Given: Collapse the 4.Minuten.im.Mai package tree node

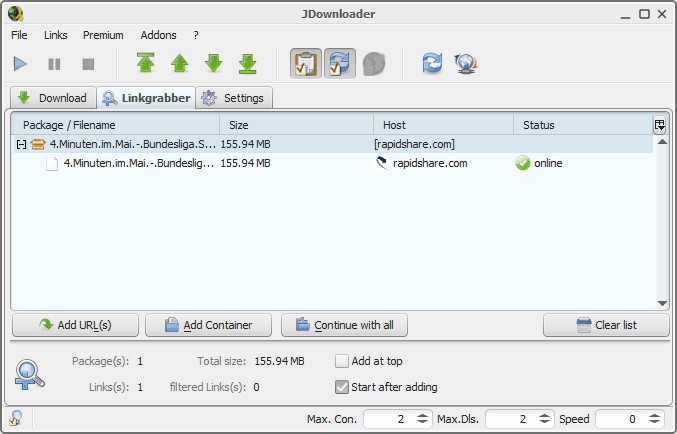Looking at the screenshot, I should tap(20, 144).
